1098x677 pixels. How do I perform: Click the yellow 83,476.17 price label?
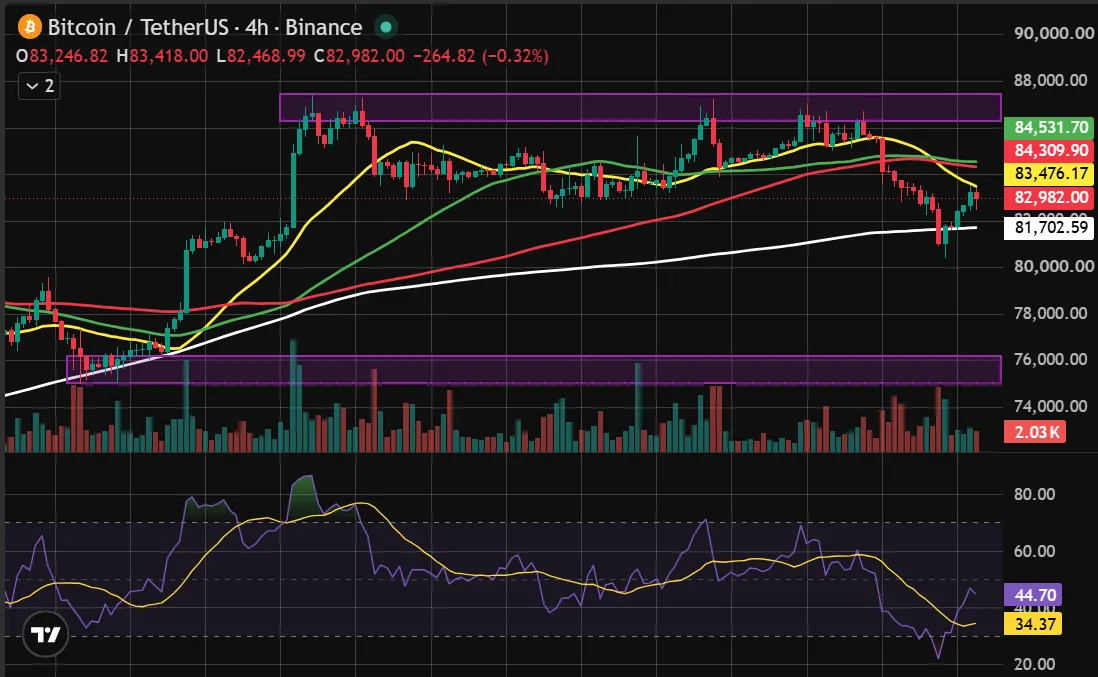coord(1049,174)
